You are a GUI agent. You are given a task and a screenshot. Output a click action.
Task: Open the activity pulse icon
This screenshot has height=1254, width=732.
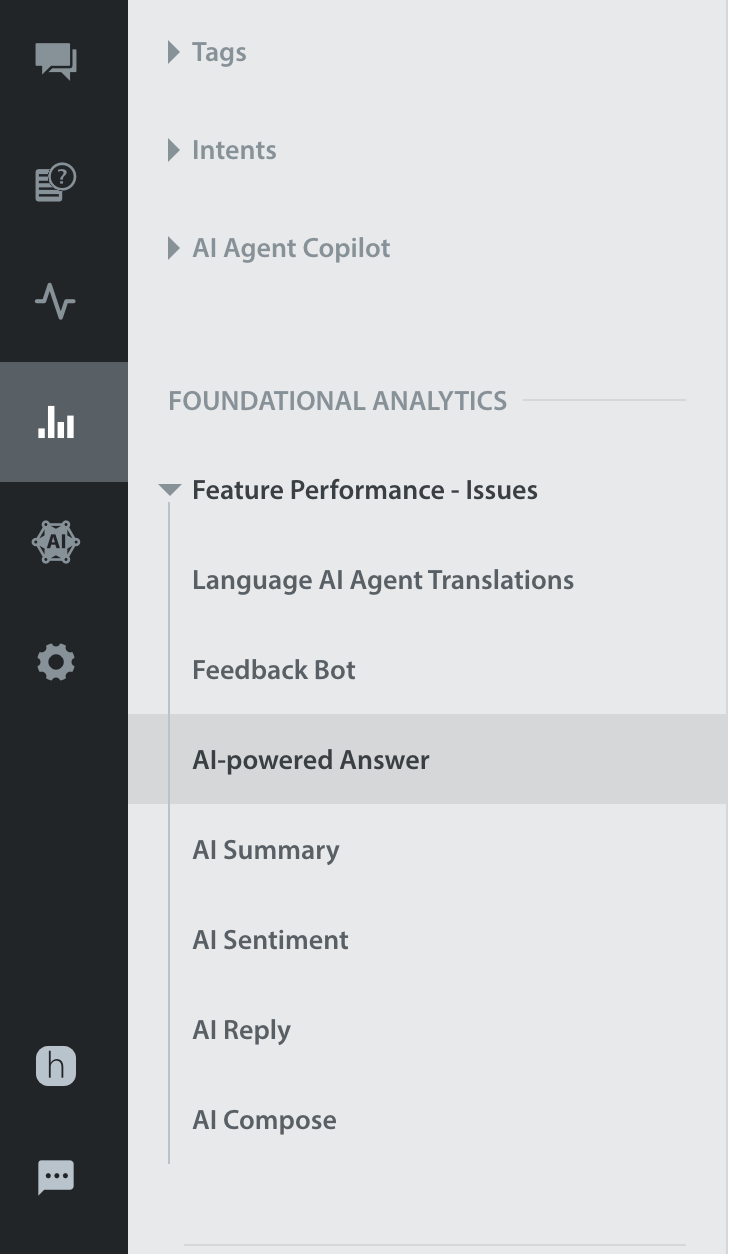coord(56,301)
